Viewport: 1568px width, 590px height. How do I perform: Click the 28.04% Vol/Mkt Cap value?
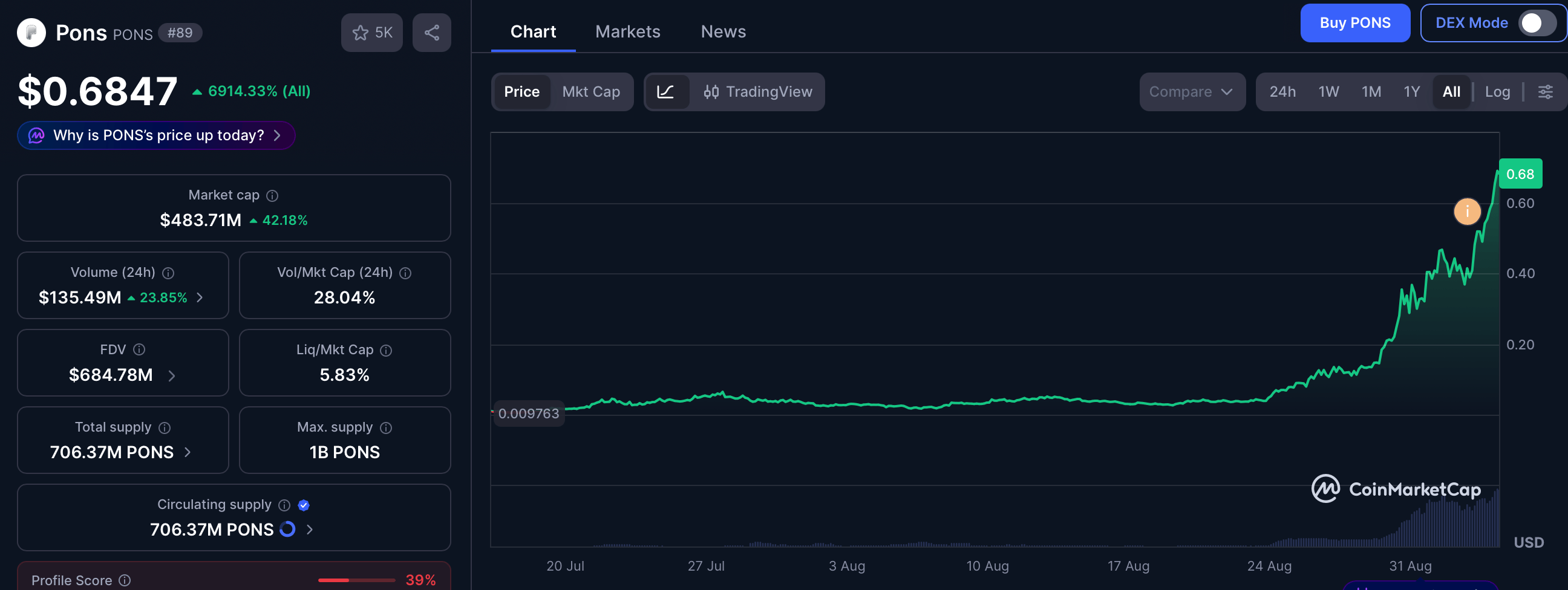(x=345, y=297)
